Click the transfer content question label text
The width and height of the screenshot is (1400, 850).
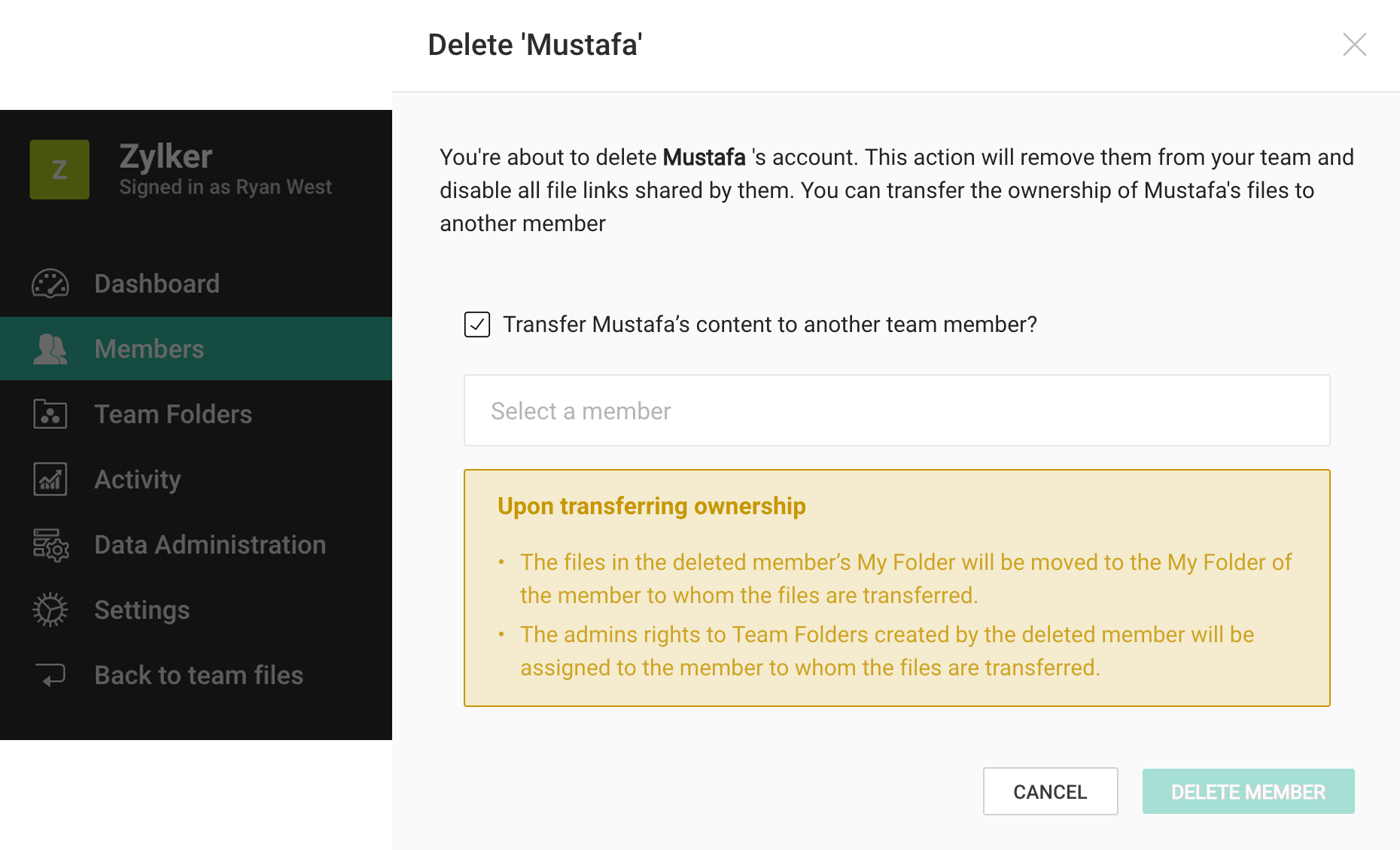pos(769,324)
